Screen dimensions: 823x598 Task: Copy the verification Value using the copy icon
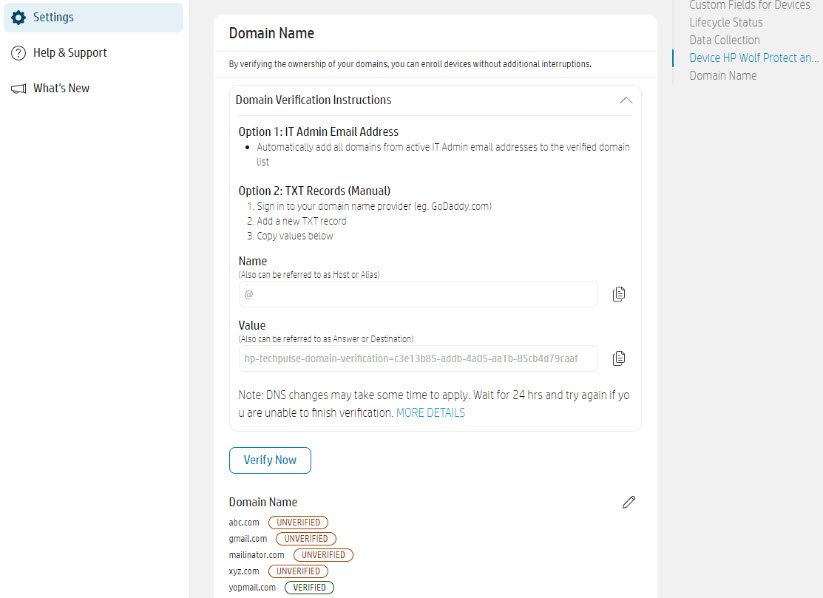pos(619,358)
